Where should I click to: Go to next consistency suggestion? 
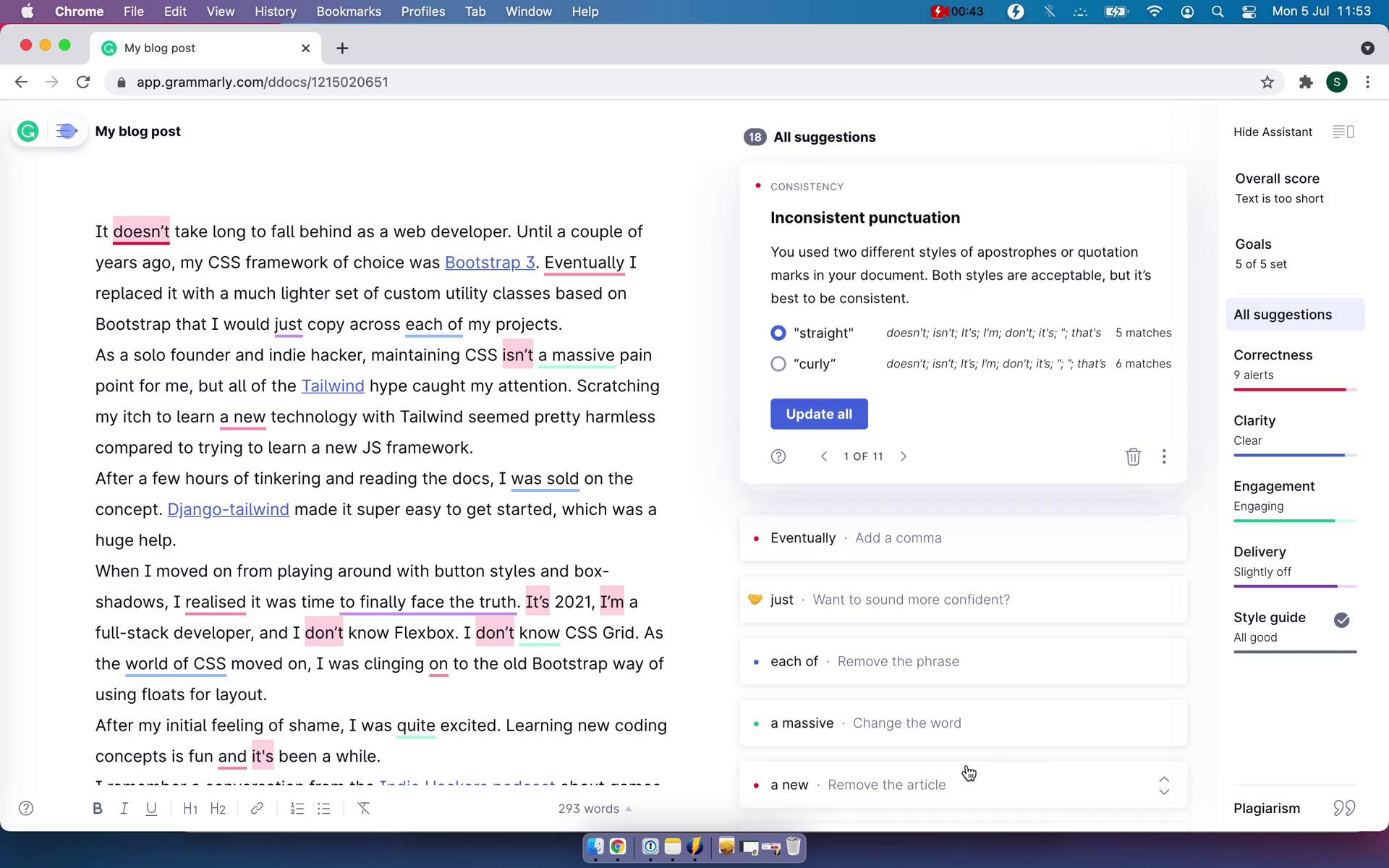pyautogui.click(x=904, y=456)
